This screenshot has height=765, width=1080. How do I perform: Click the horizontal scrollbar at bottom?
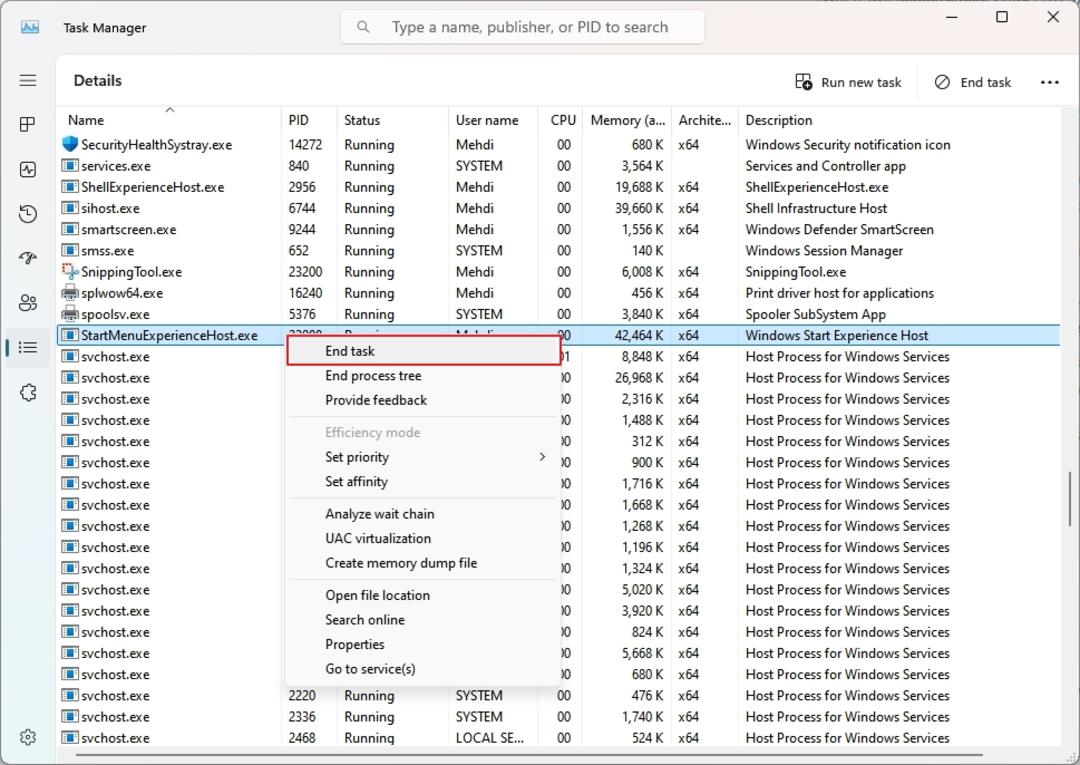click(x=528, y=755)
